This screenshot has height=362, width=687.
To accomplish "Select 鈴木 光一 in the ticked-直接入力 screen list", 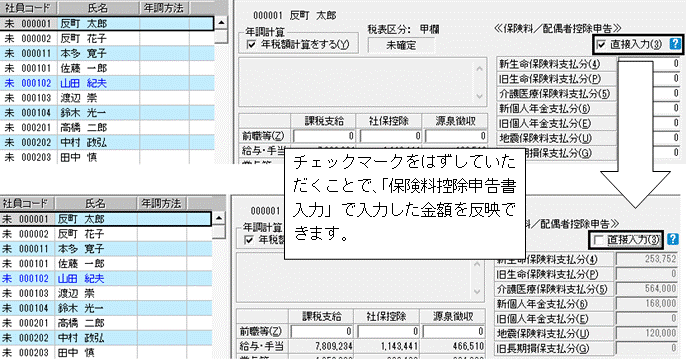I will [x=107, y=113].
